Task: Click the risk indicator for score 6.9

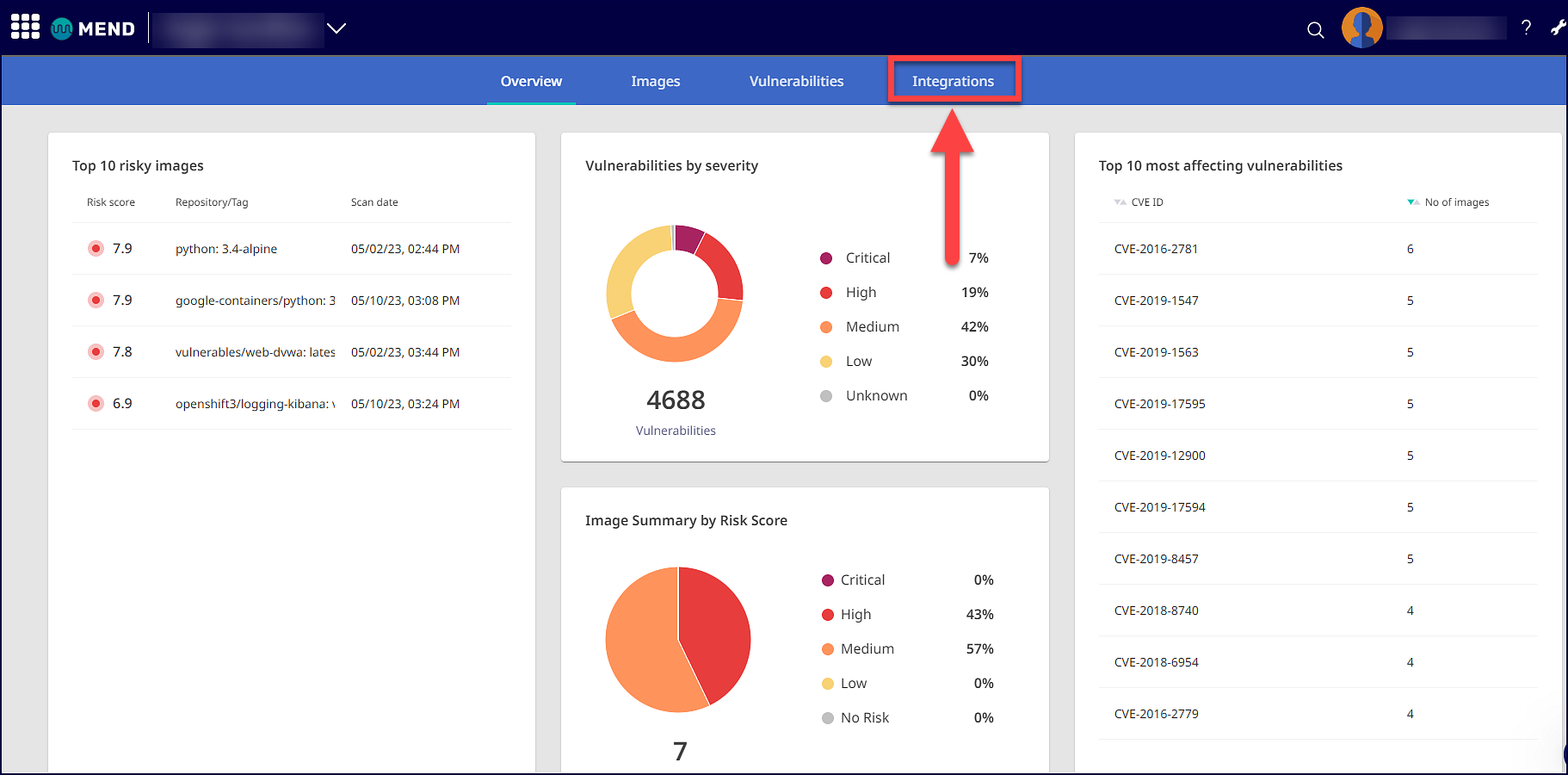Action: coord(96,404)
